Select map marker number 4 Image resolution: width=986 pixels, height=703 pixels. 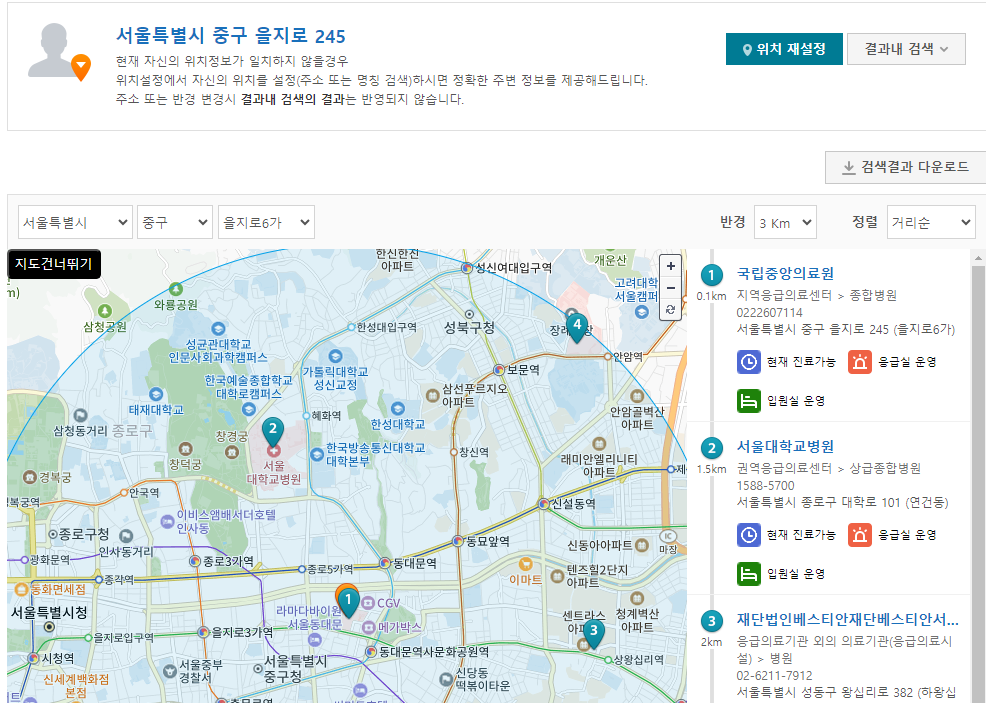577,327
